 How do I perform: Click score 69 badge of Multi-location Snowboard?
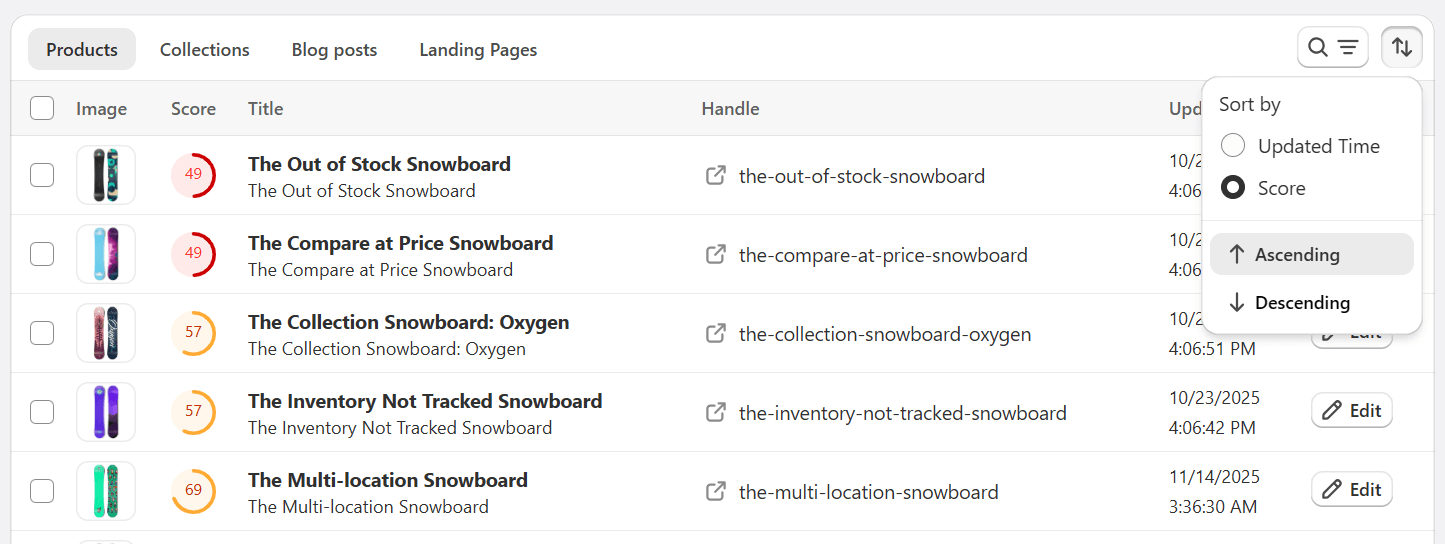[193, 491]
